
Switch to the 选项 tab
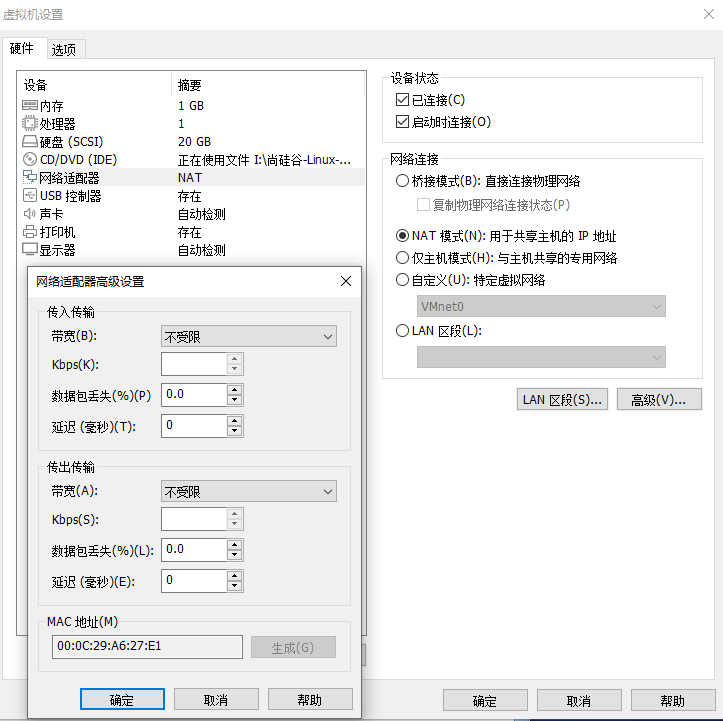(64, 50)
